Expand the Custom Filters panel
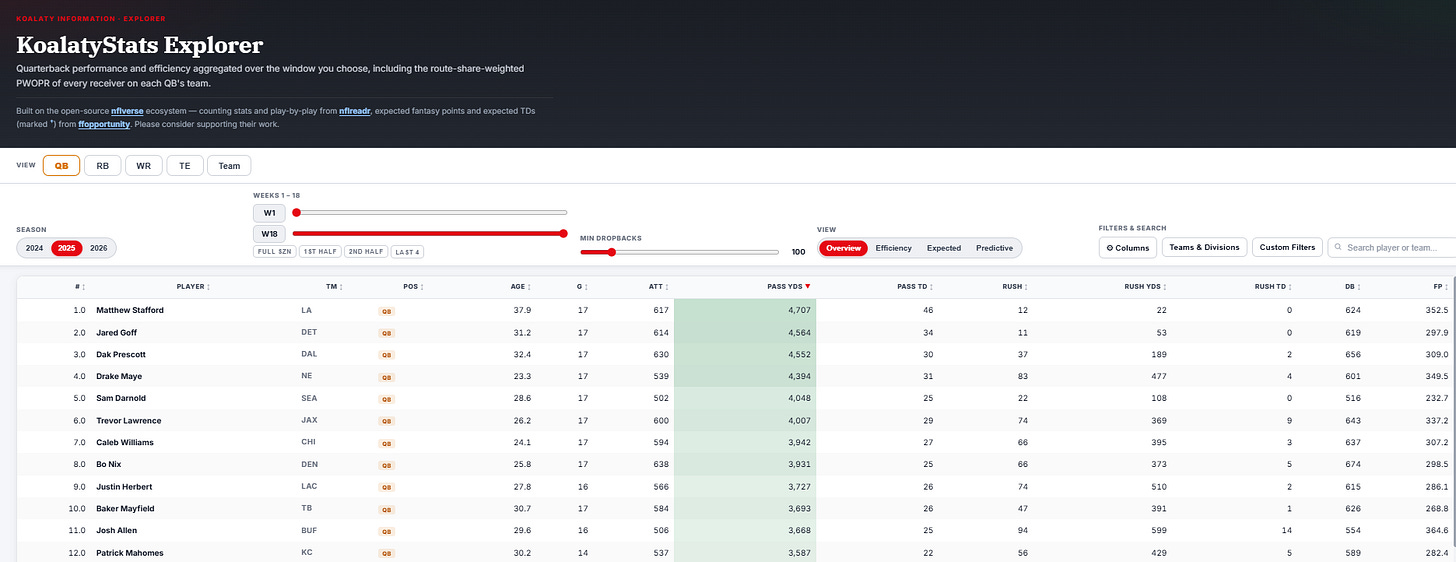The width and height of the screenshot is (1456, 562). coord(1288,247)
